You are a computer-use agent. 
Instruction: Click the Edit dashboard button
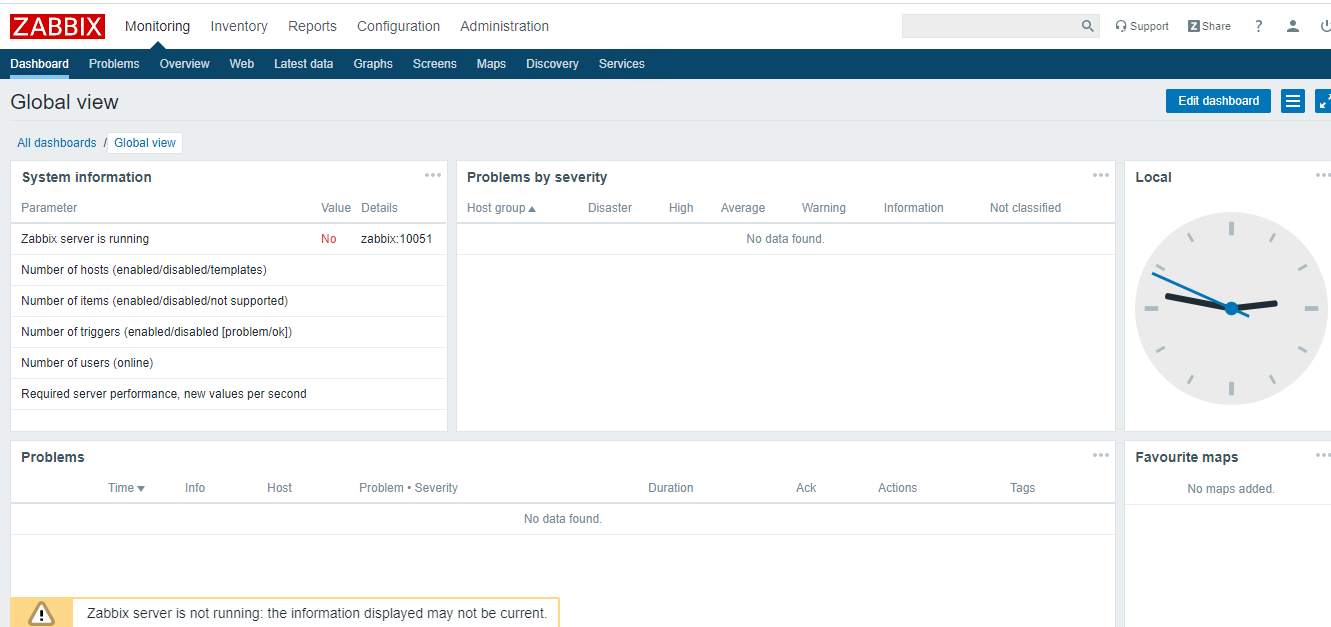[1218, 101]
